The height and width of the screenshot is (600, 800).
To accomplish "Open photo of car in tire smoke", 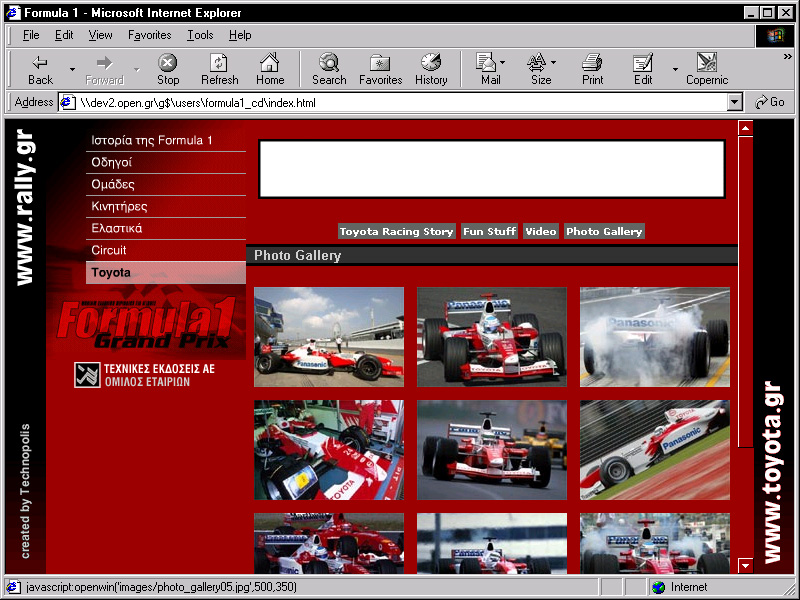I will point(655,337).
